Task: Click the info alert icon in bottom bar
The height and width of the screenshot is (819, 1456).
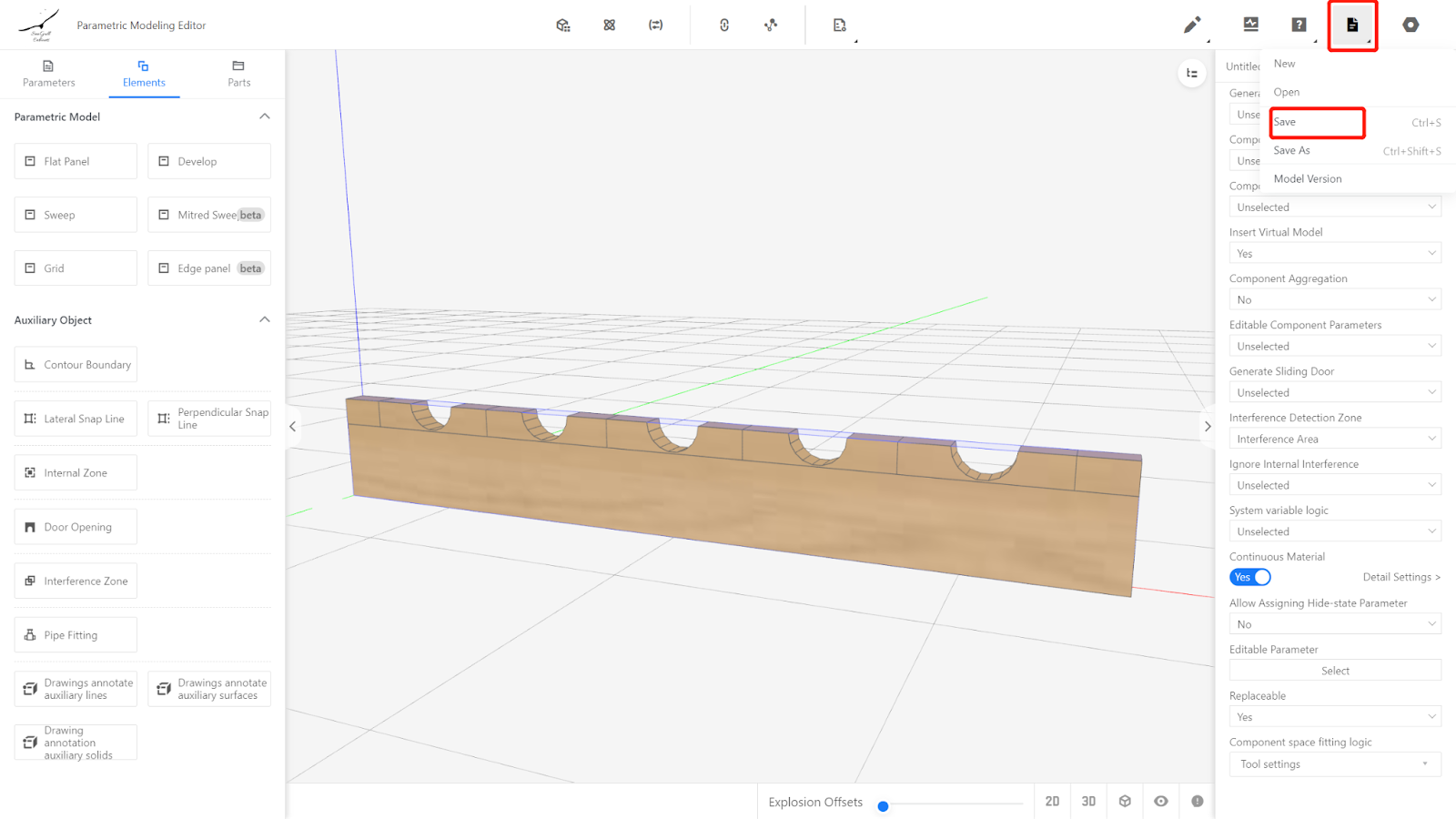Action: coord(1198,801)
